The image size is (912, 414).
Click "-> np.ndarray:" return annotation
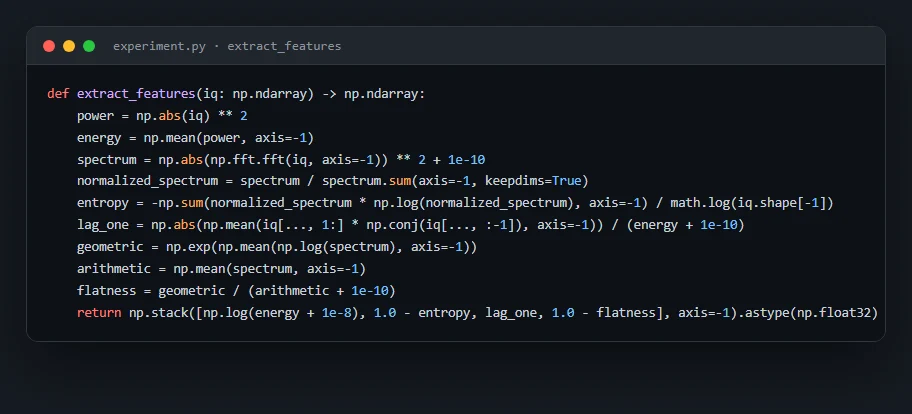coord(374,94)
